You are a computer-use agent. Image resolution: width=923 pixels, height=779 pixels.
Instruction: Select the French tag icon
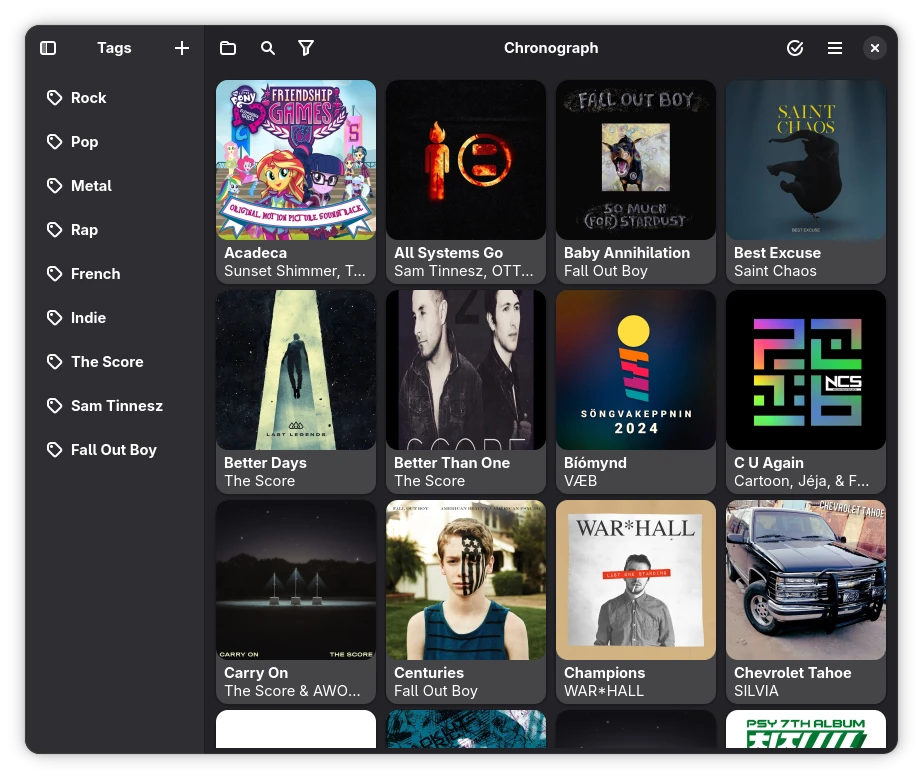pos(54,274)
